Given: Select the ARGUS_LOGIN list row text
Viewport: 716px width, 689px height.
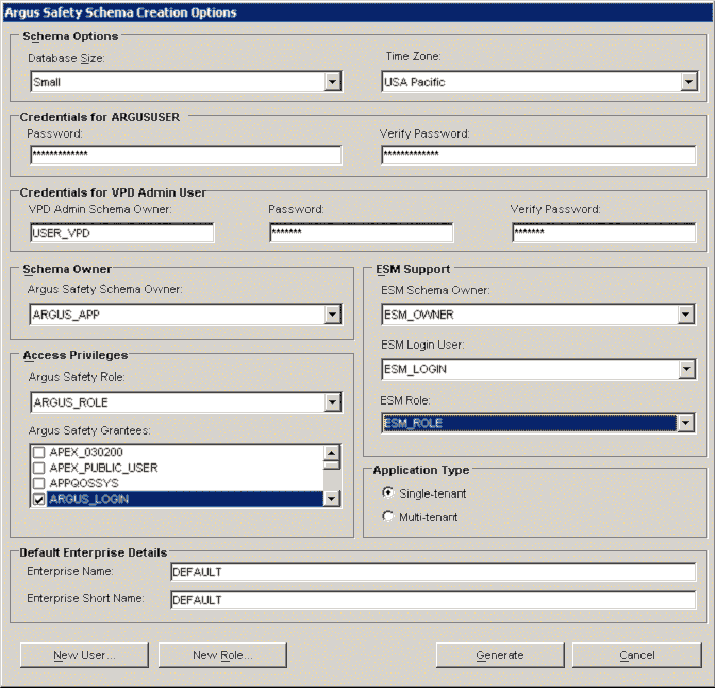Looking at the screenshot, I should [89, 499].
